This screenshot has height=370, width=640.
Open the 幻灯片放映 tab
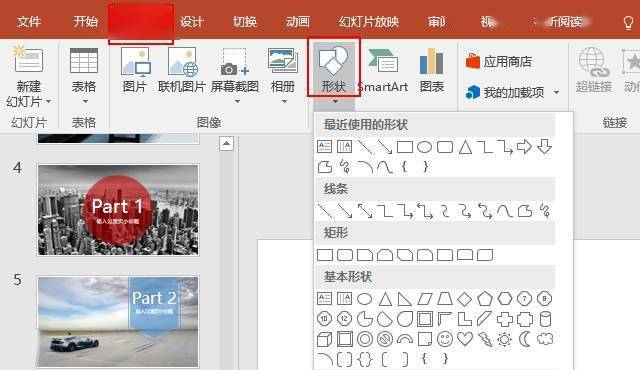point(369,22)
